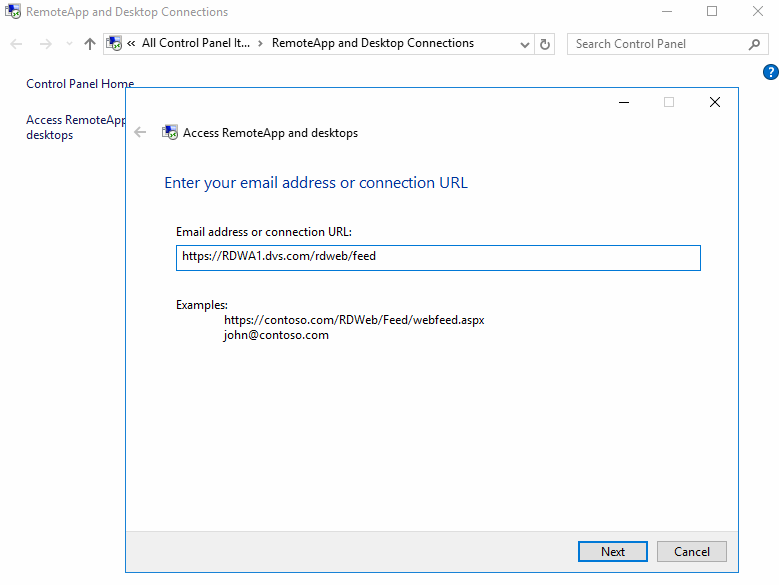Expand hidden breadcrumb double-chevron

point(131,43)
